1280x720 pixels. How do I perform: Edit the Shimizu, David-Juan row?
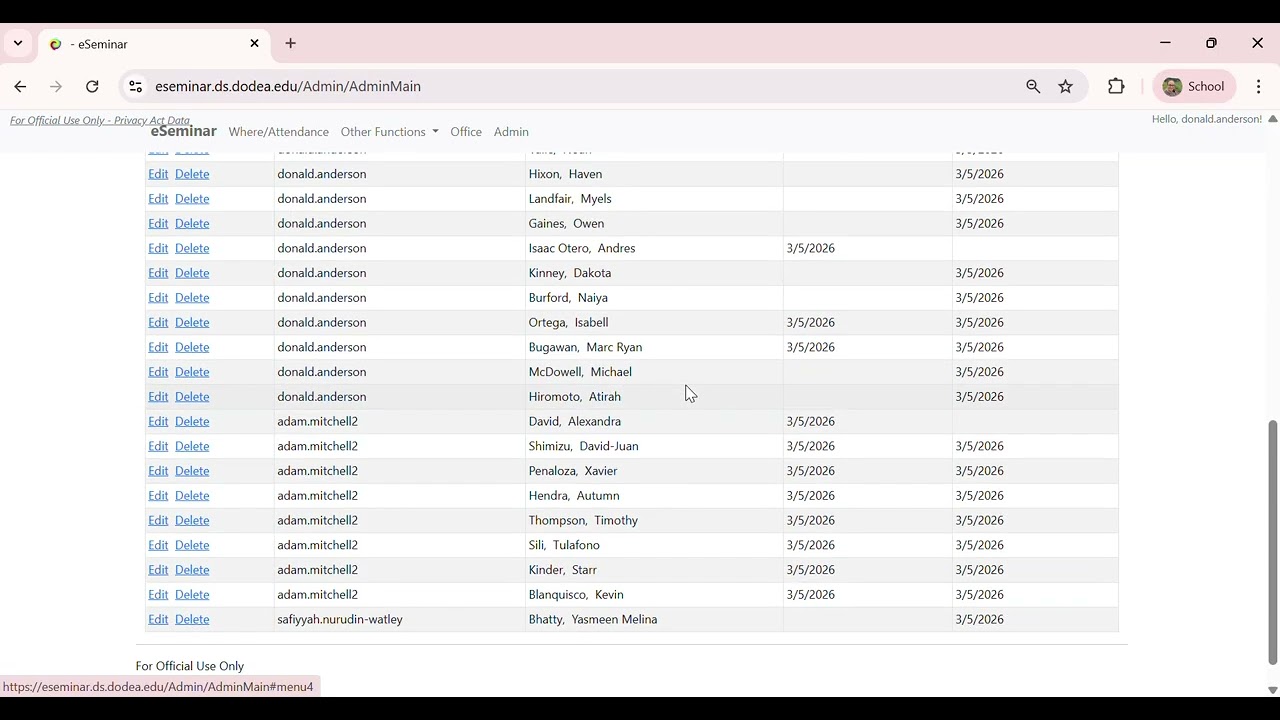[x=158, y=446]
